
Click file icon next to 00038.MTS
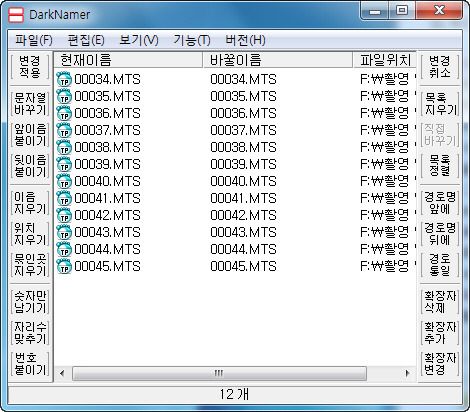click(64, 147)
